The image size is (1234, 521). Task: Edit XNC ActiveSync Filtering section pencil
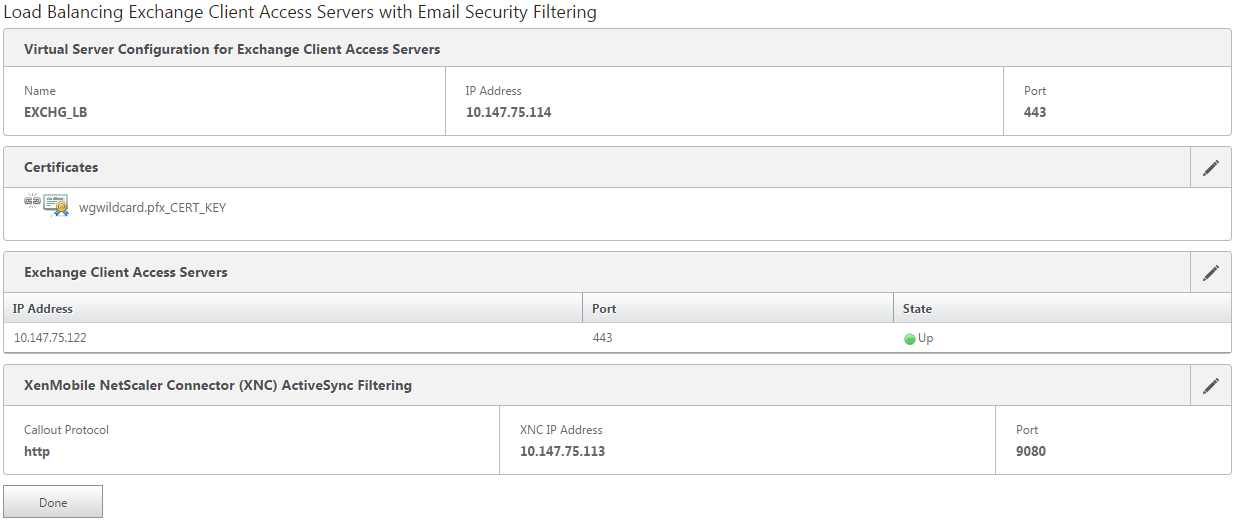click(1210, 385)
